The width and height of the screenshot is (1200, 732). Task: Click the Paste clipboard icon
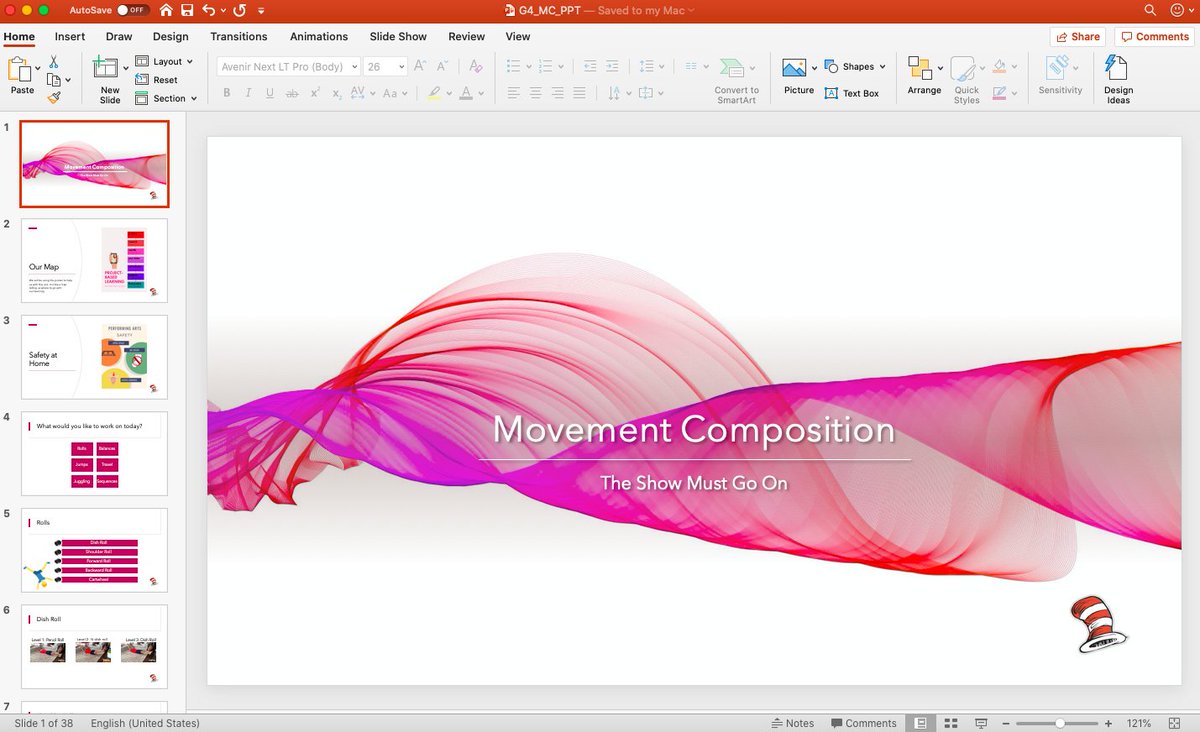pyautogui.click(x=20, y=69)
